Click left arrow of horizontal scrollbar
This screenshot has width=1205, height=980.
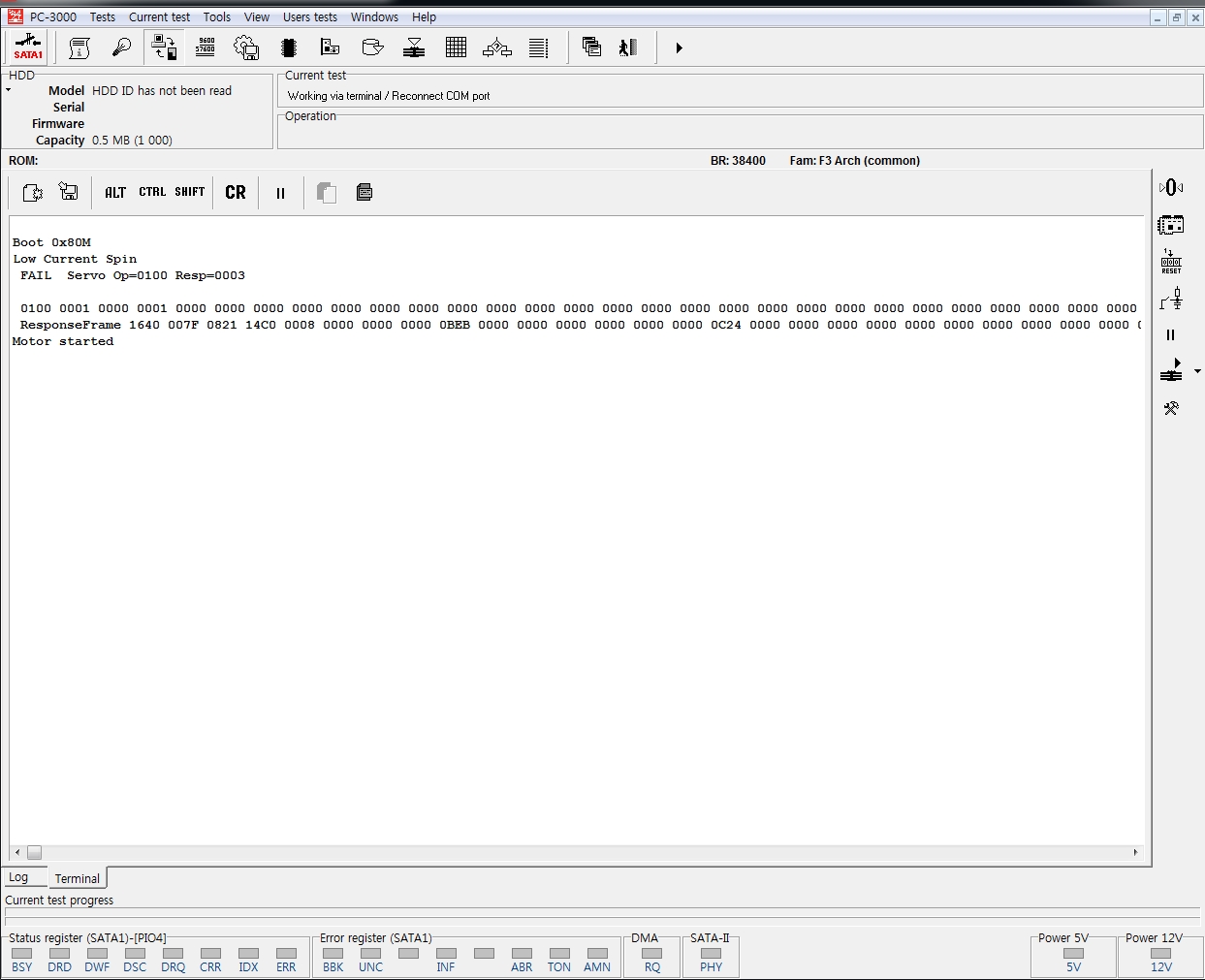tap(17, 852)
